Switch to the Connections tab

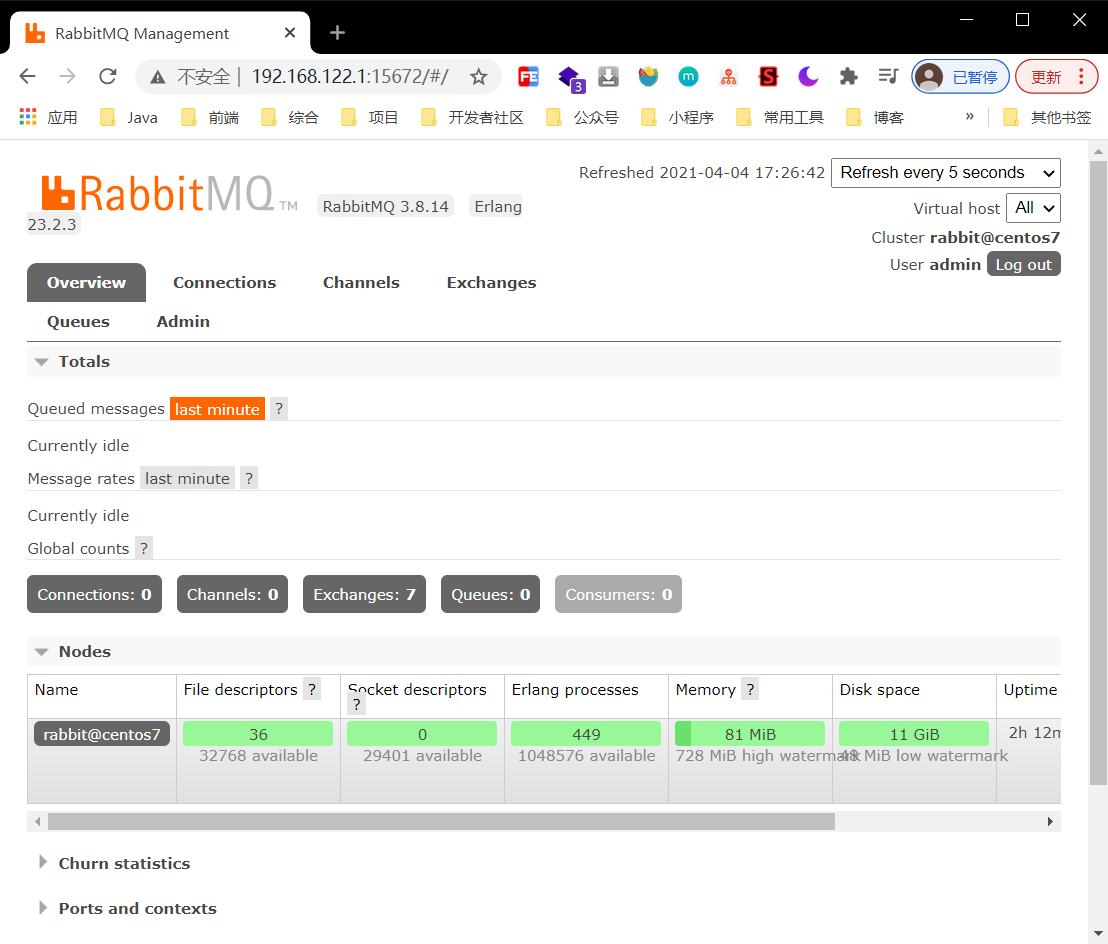tap(224, 283)
